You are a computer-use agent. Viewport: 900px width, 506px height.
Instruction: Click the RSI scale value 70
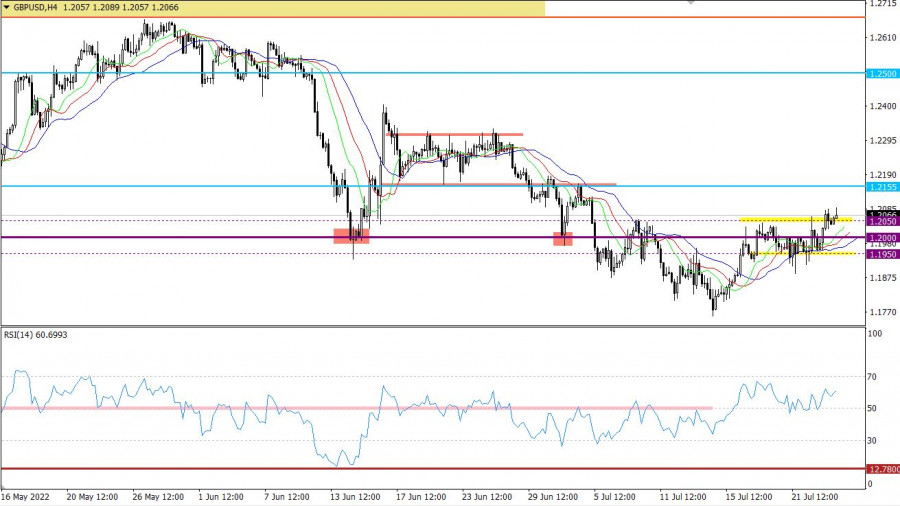click(873, 376)
